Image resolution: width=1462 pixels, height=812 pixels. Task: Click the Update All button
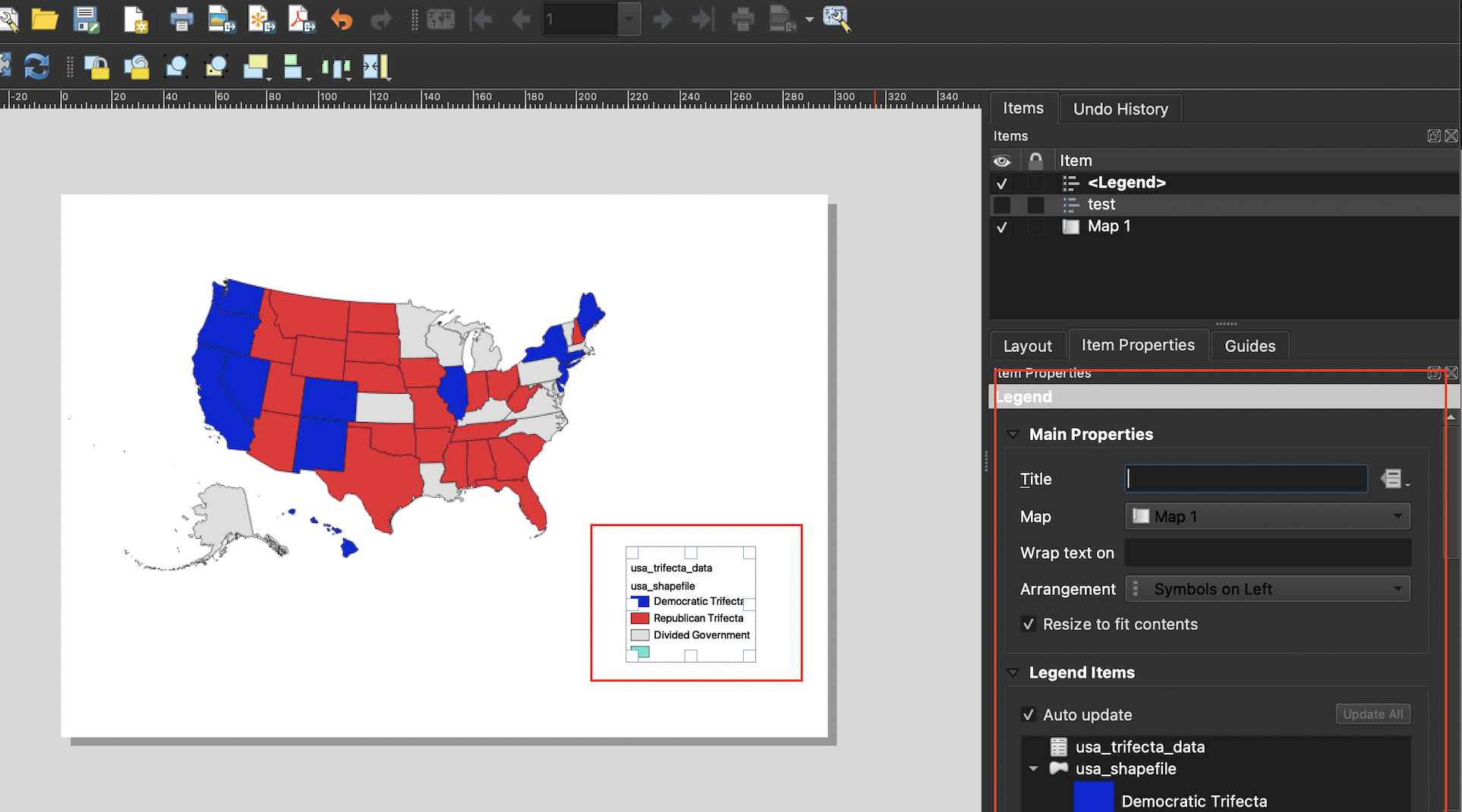click(x=1372, y=714)
